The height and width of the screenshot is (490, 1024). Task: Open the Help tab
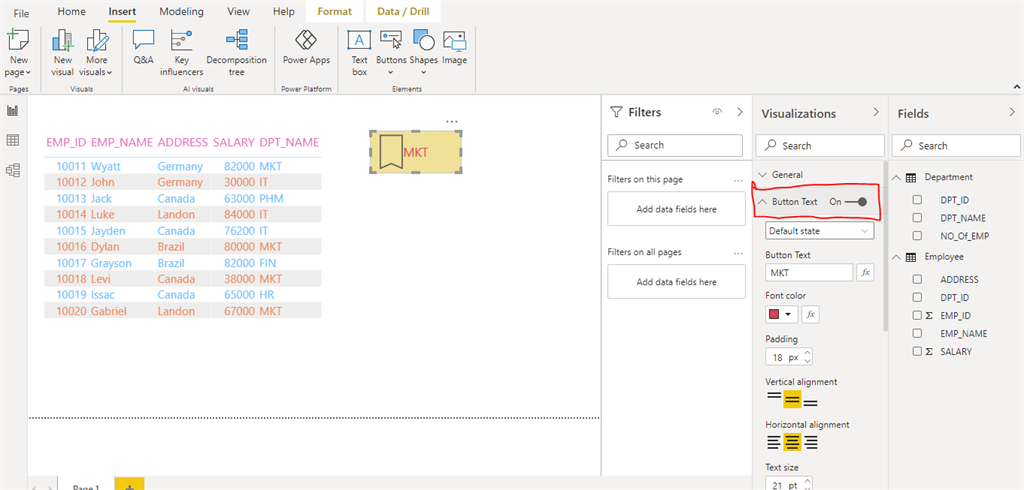(284, 12)
